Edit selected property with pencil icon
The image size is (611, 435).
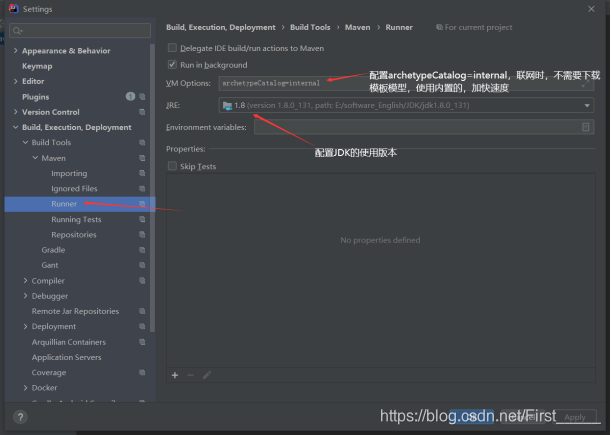click(x=207, y=375)
